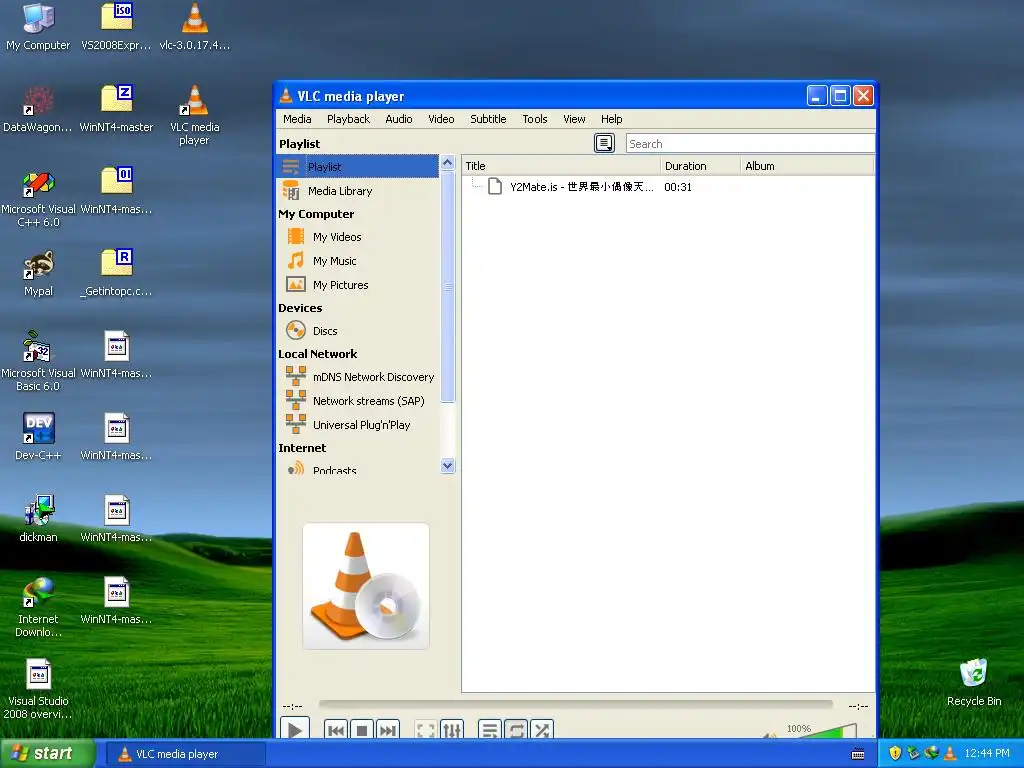Click the VLC cone system tray icon
This screenshot has height=768, width=1024.
(950, 754)
